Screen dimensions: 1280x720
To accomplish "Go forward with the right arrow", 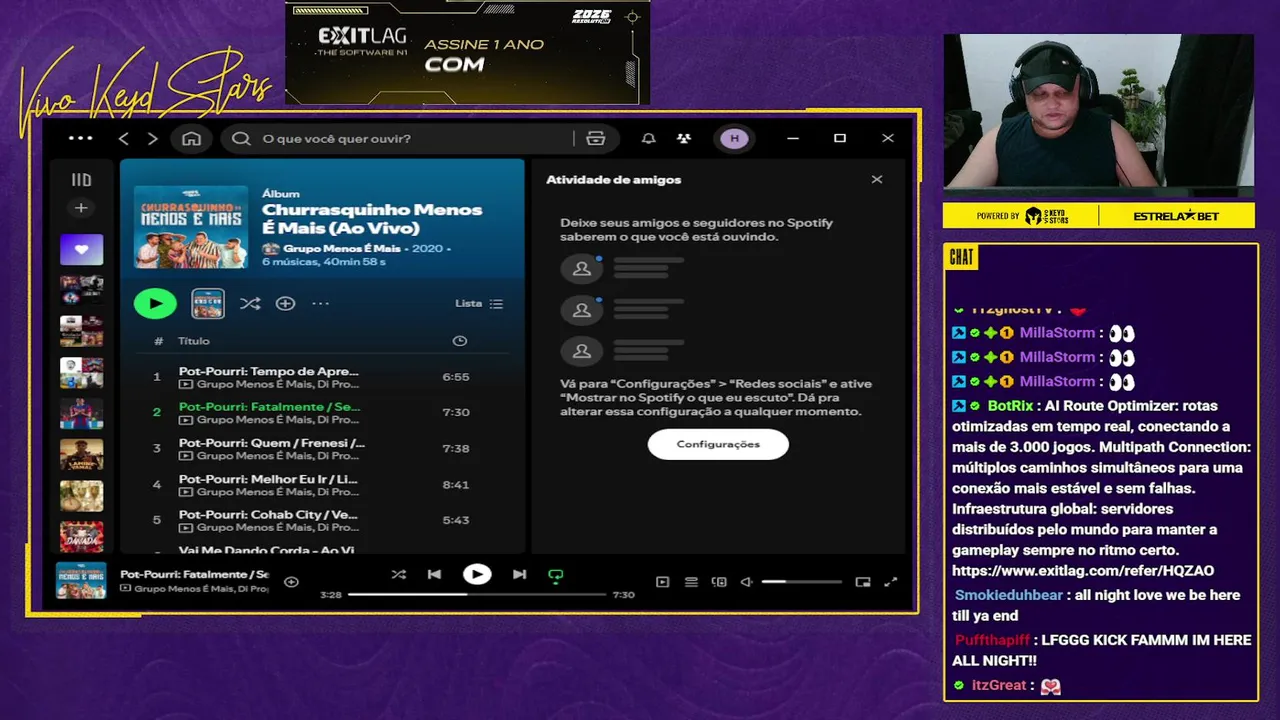I will (x=153, y=139).
